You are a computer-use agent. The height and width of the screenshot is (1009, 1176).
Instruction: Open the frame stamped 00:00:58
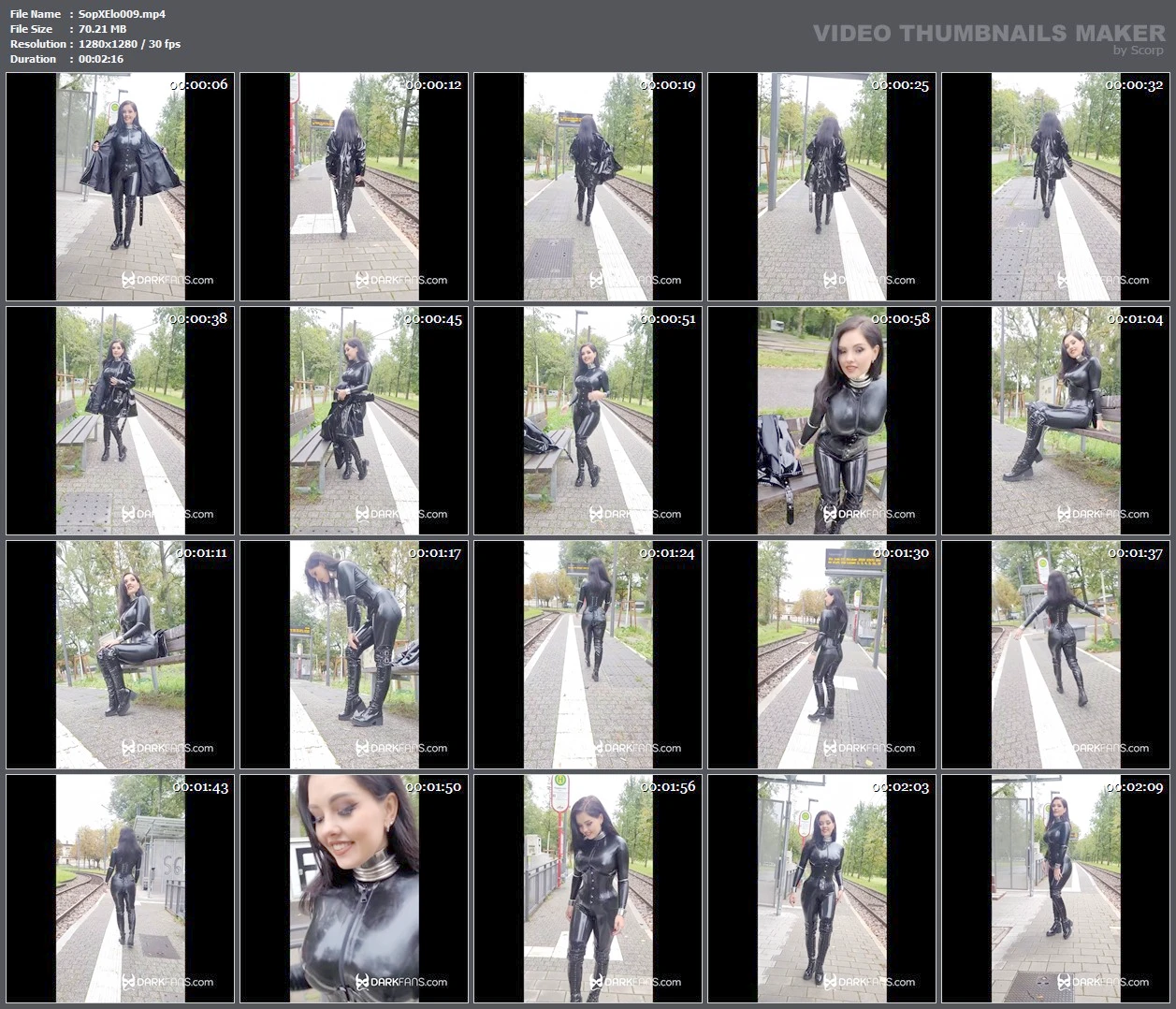click(x=821, y=420)
